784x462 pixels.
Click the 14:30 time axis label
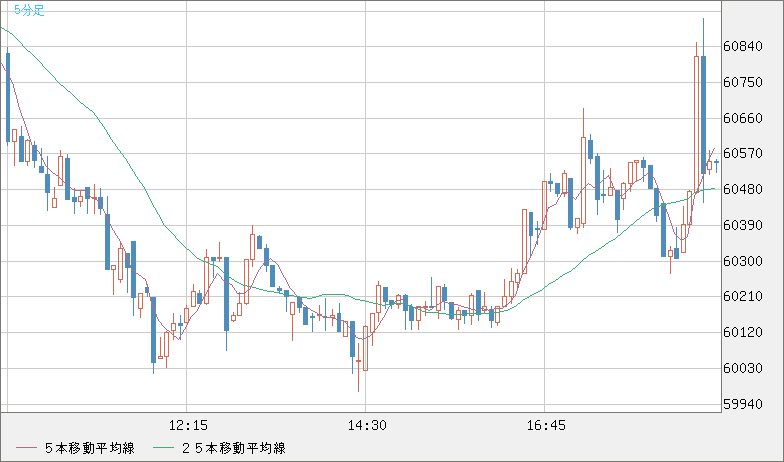(x=367, y=426)
